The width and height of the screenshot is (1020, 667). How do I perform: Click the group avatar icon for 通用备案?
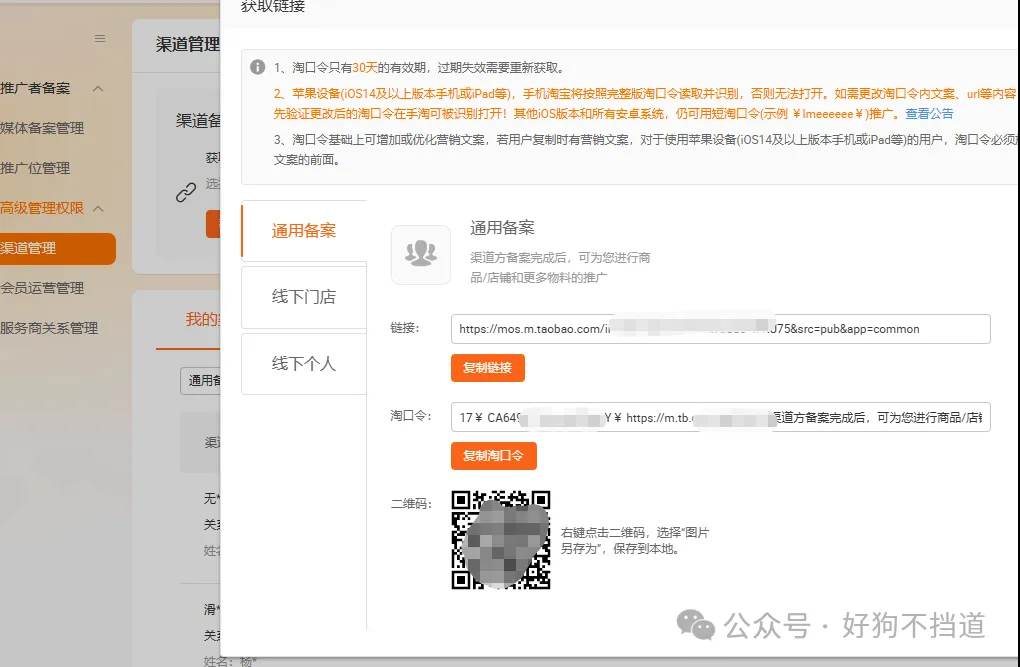[421, 254]
